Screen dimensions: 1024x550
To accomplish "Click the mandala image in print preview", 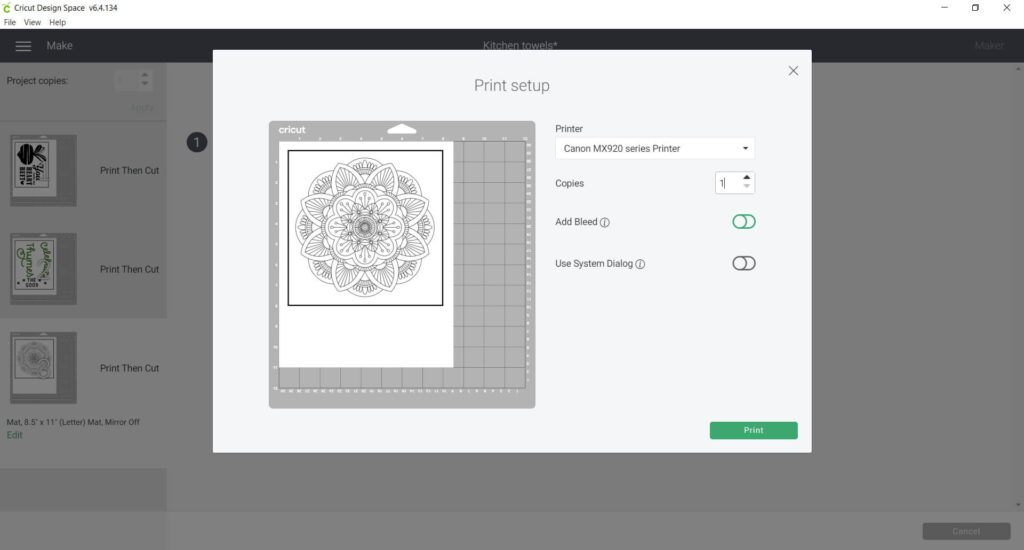I will [365, 227].
